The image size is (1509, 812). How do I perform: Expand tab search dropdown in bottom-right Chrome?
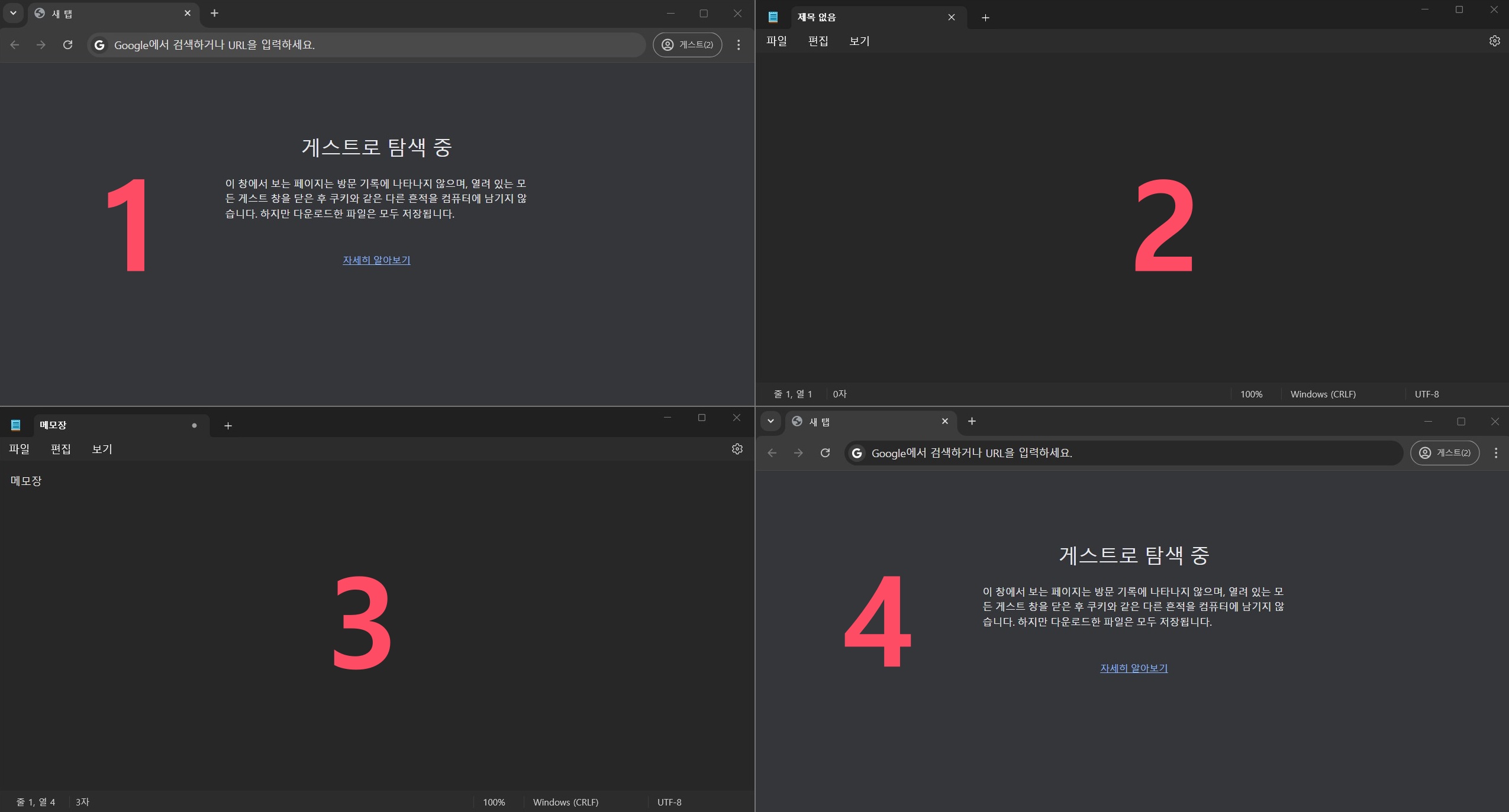tap(770, 421)
